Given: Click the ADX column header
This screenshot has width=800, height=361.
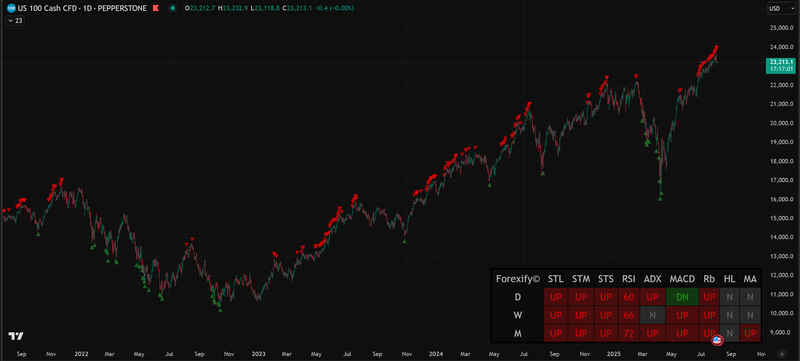Looking at the screenshot, I should (653, 279).
